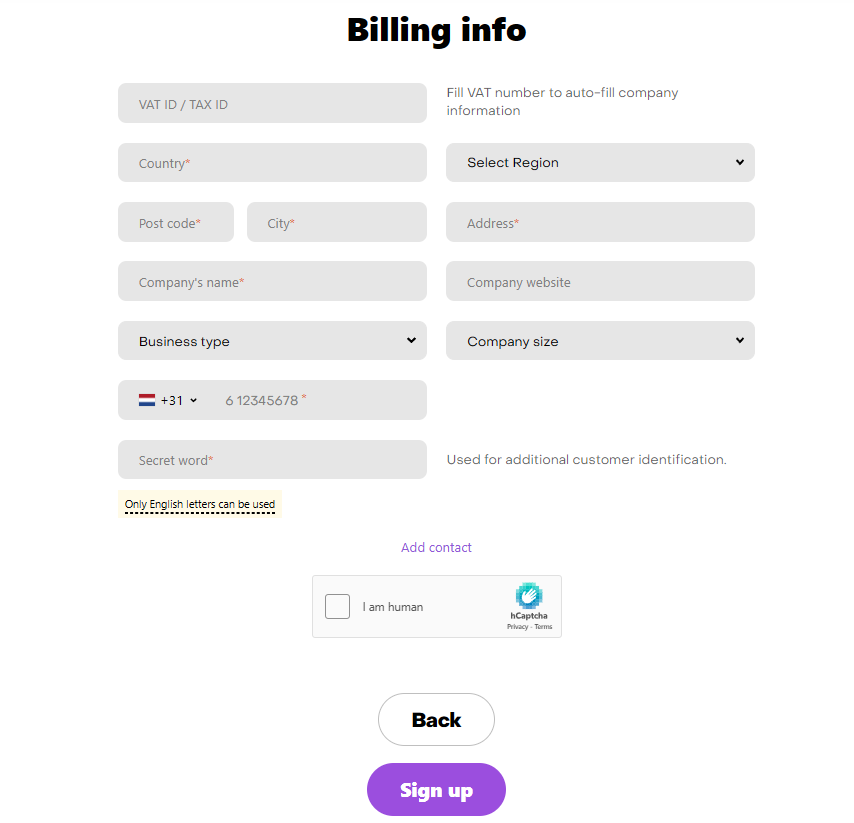Click the Company's name field

(x=272, y=282)
